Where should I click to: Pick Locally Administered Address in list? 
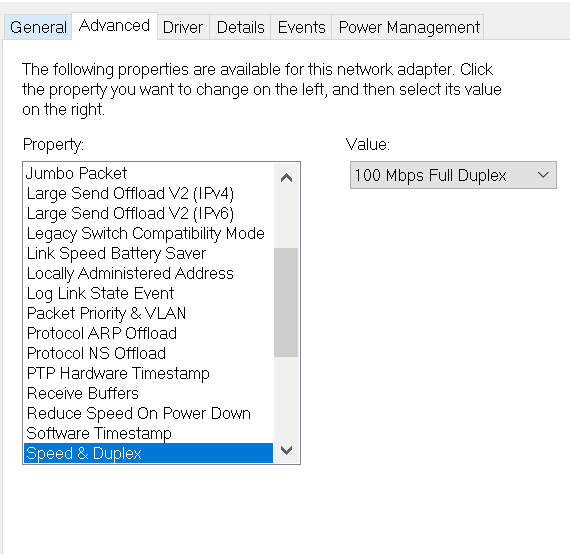(148, 273)
